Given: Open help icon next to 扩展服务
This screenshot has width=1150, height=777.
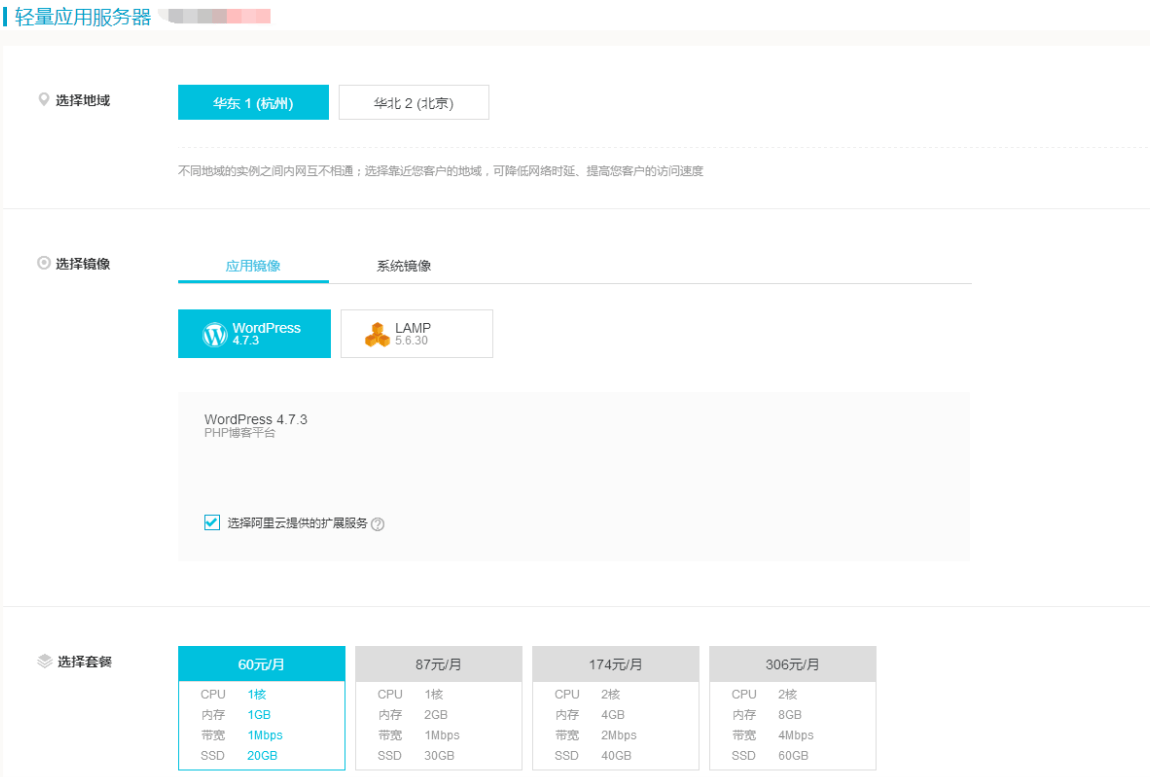Looking at the screenshot, I should pos(378,524).
